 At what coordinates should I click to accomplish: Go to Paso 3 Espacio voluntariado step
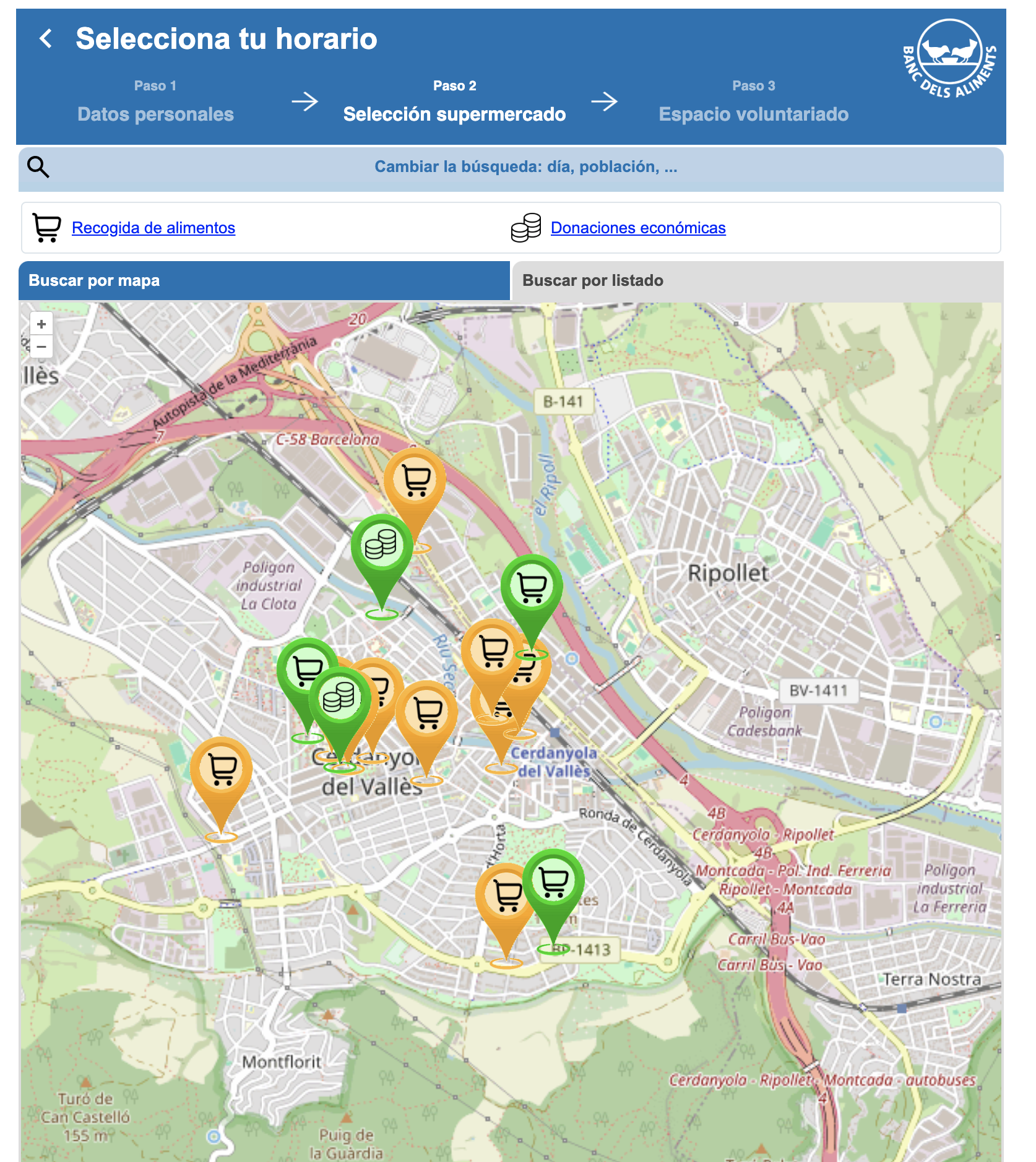[x=753, y=101]
